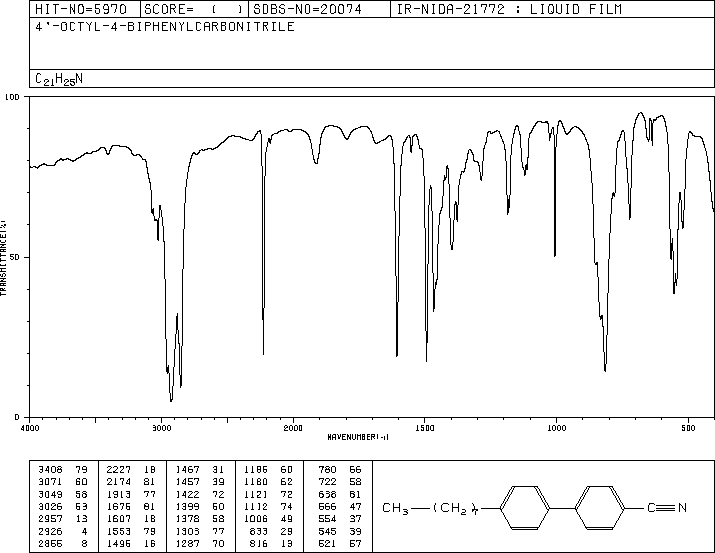Click peak table entry 3049
The width and height of the screenshot is (715, 553).
tap(50, 494)
